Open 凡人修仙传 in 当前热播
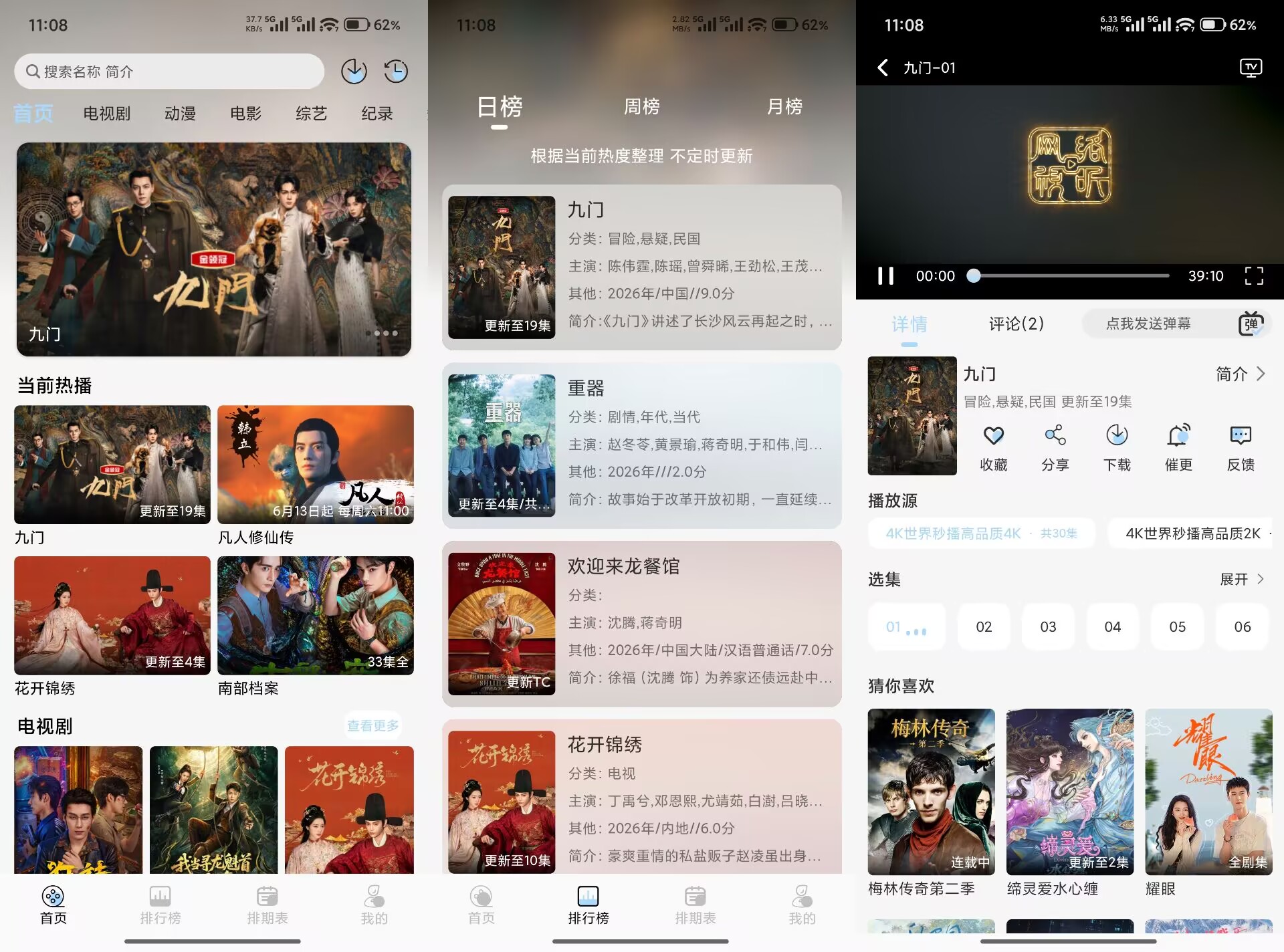Image resolution: width=1284 pixels, height=952 pixels. [x=316, y=464]
